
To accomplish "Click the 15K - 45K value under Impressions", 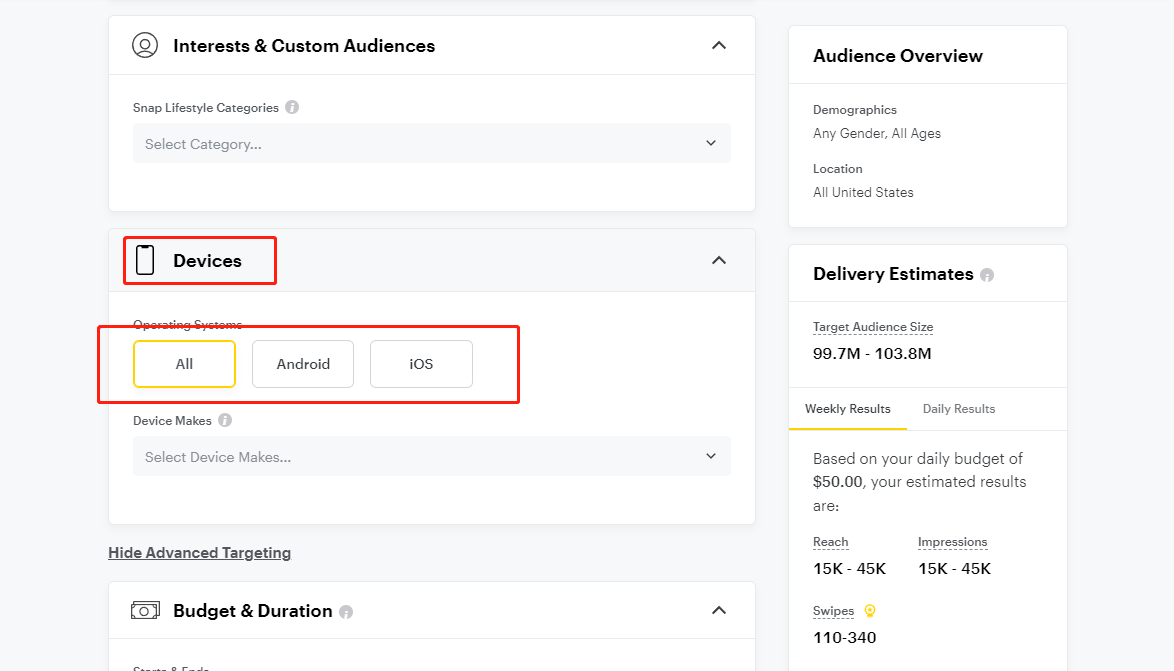I will [x=955, y=569].
